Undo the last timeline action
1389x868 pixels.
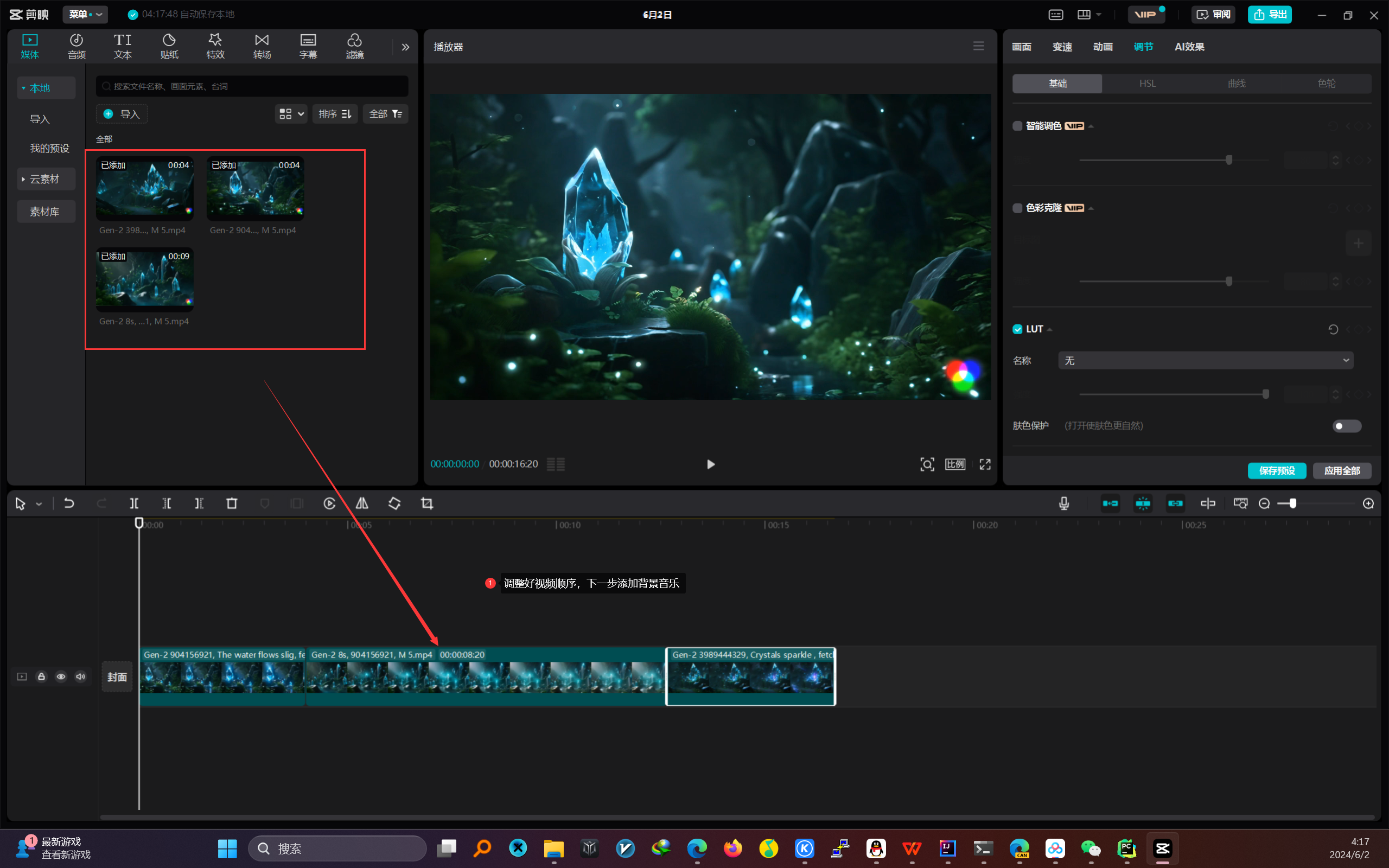69,503
